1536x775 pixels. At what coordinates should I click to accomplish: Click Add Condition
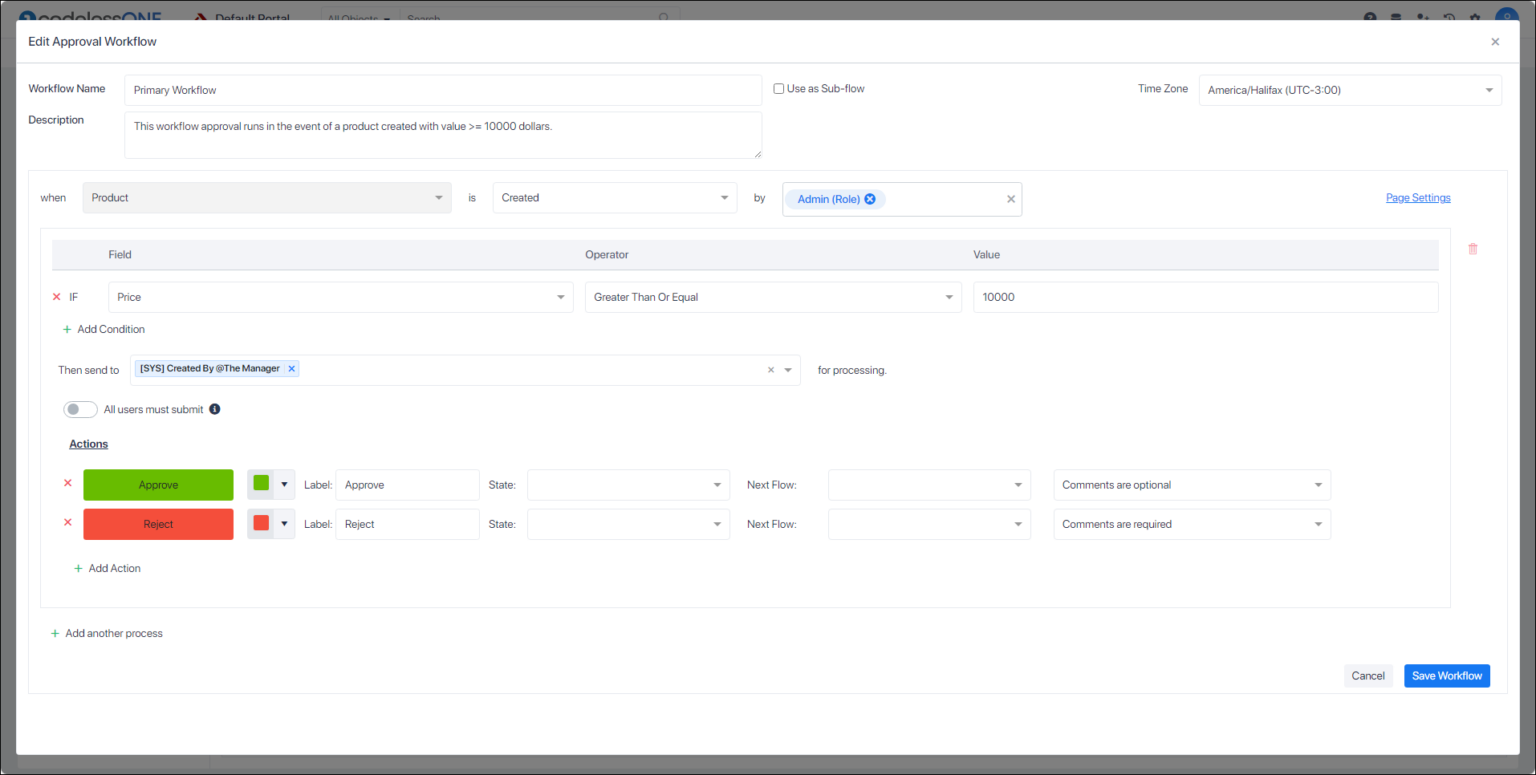[x=111, y=329]
